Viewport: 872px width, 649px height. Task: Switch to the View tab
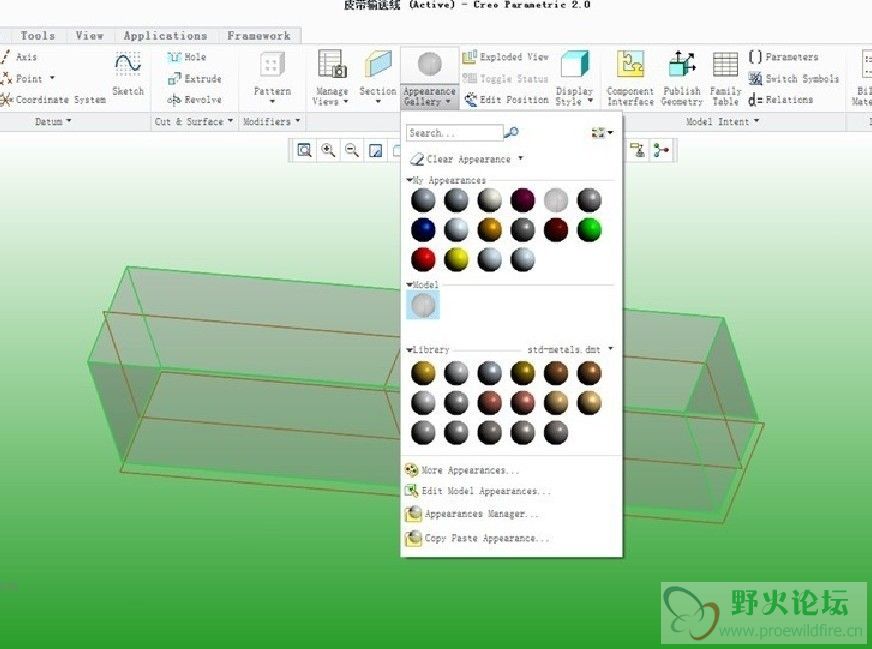tap(90, 36)
